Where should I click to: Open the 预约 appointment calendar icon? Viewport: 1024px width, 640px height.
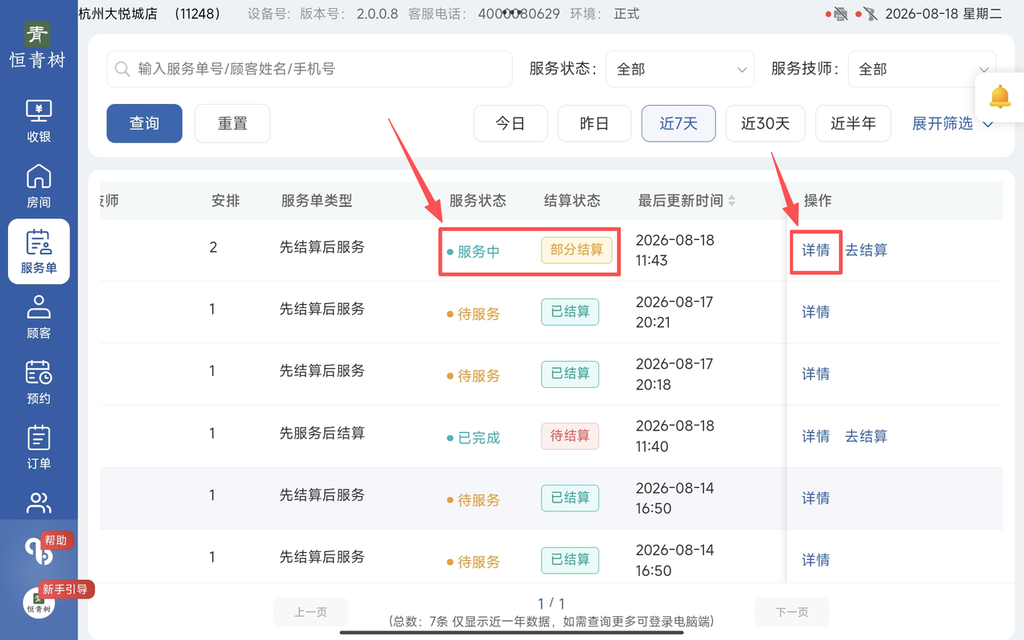tap(39, 382)
